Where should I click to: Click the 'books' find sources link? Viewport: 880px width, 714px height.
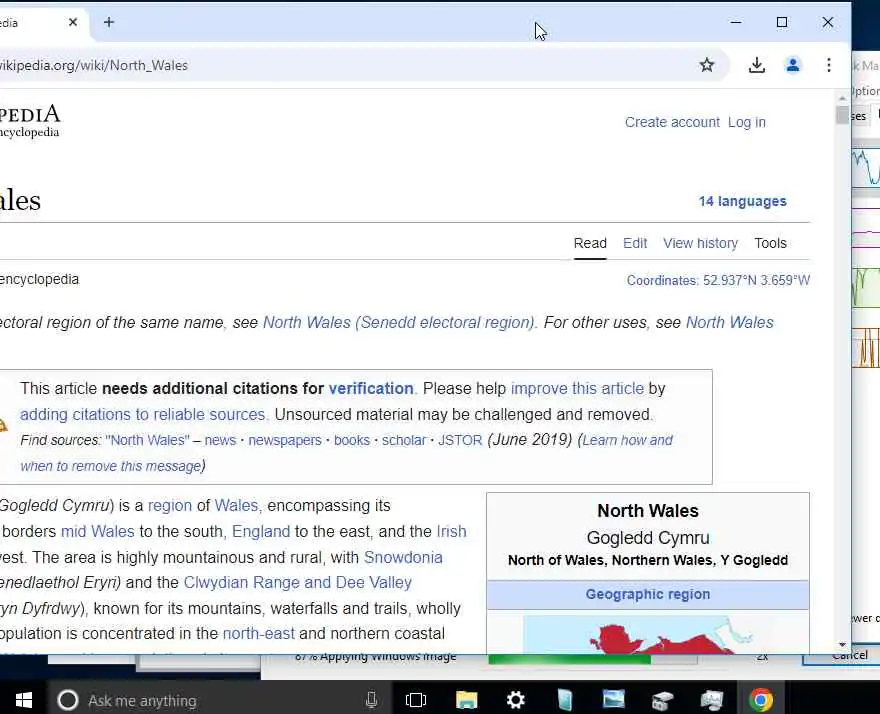[351, 440]
